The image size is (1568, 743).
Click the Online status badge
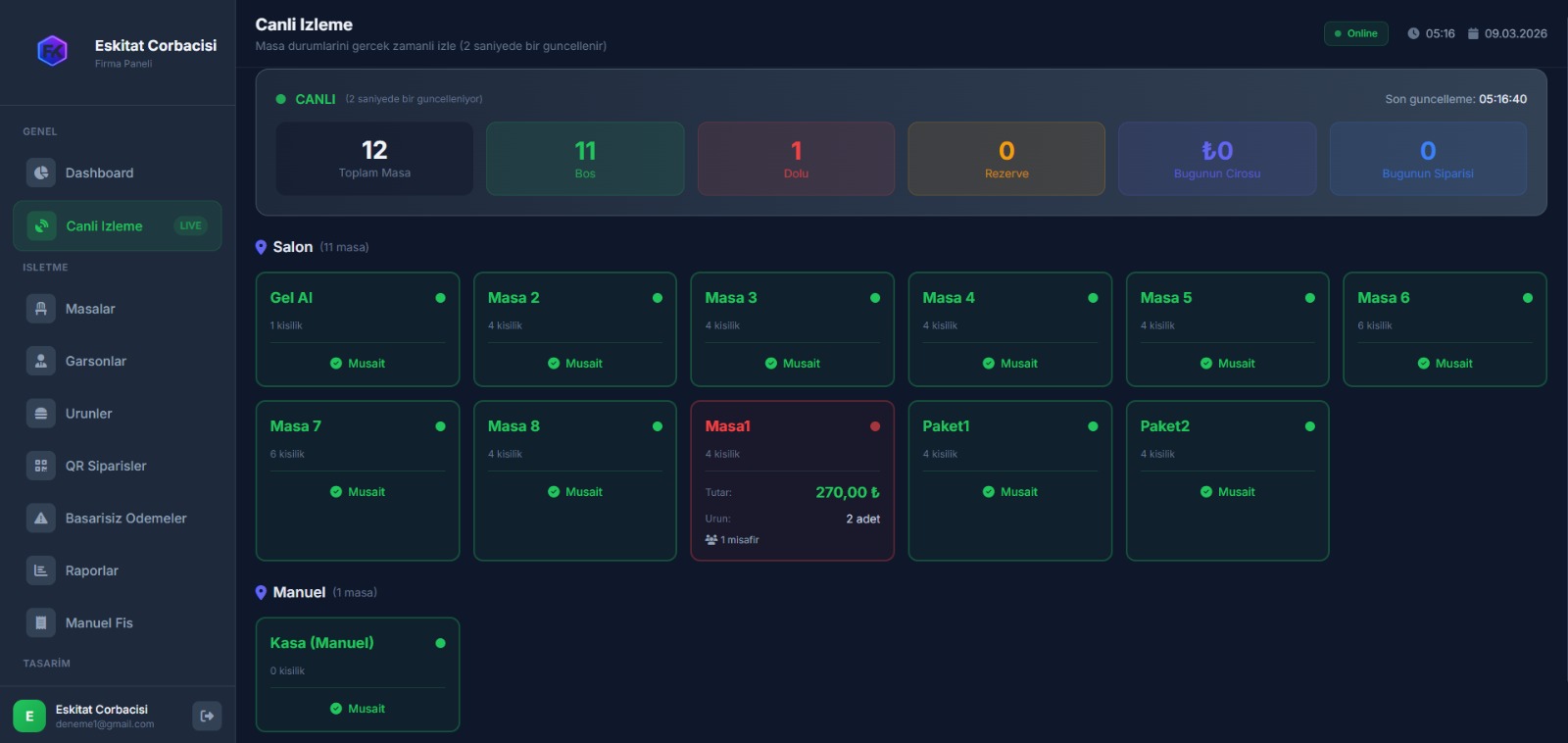click(1356, 33)
